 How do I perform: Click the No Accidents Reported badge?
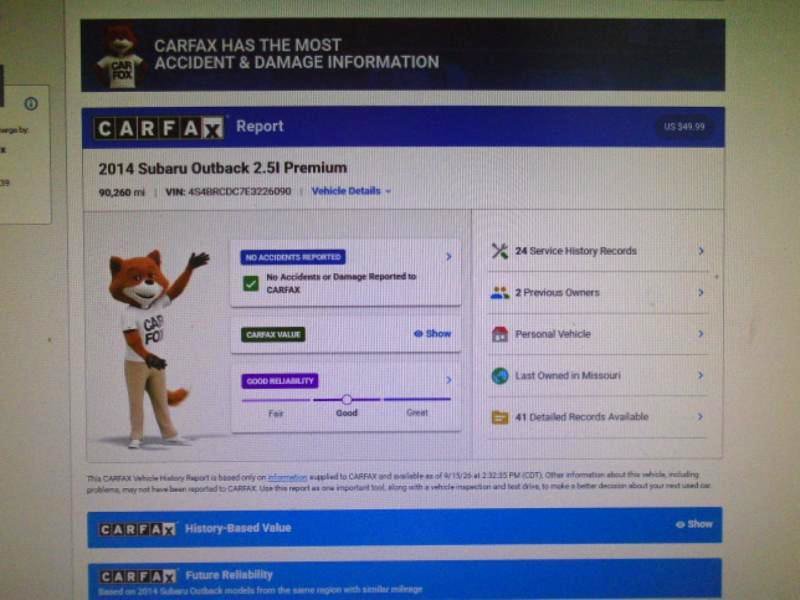coord(293,257)
